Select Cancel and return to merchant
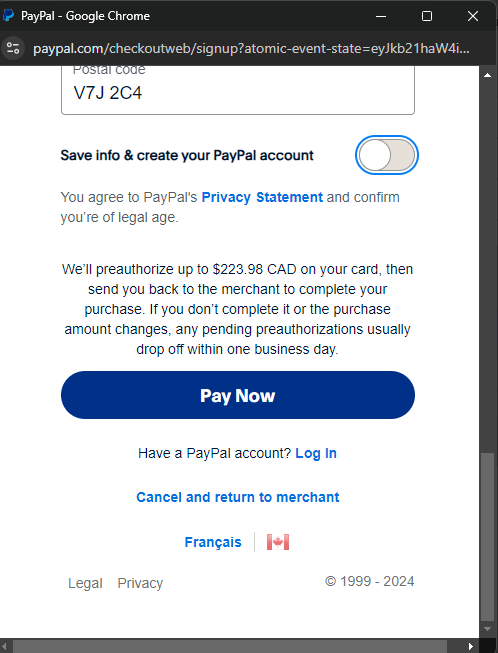This screenshot has height=653, width=498. pos(238,497)
